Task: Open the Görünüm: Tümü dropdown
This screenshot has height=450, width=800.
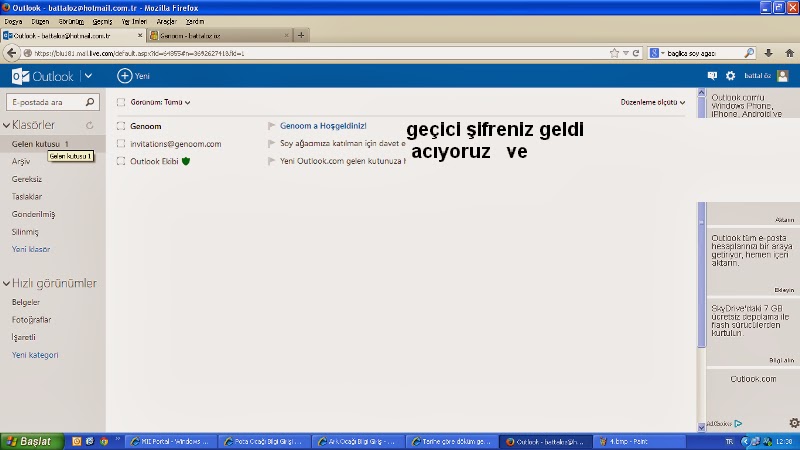Action: tap(160, 102)
